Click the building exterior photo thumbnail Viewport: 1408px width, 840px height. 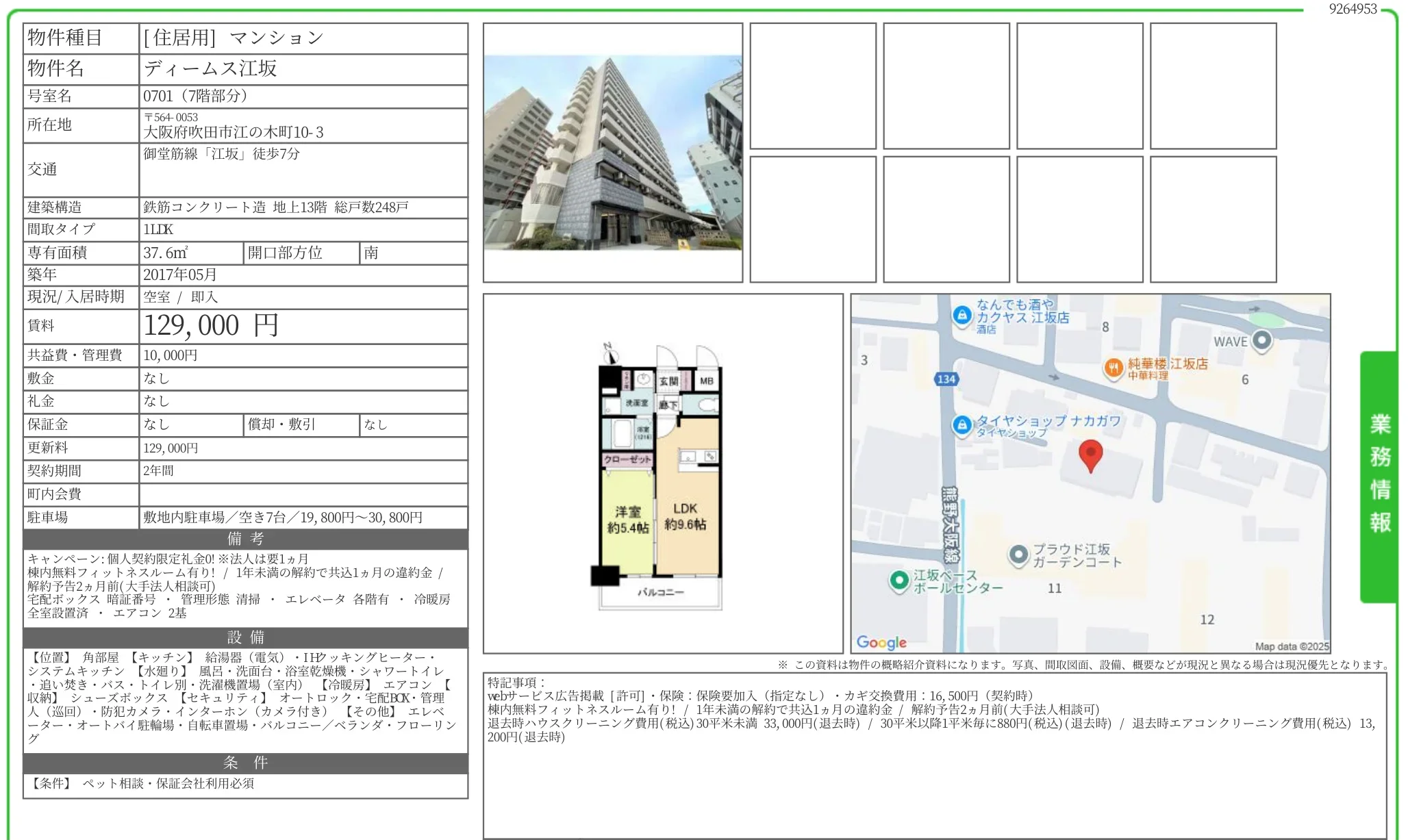coord(614,152)
